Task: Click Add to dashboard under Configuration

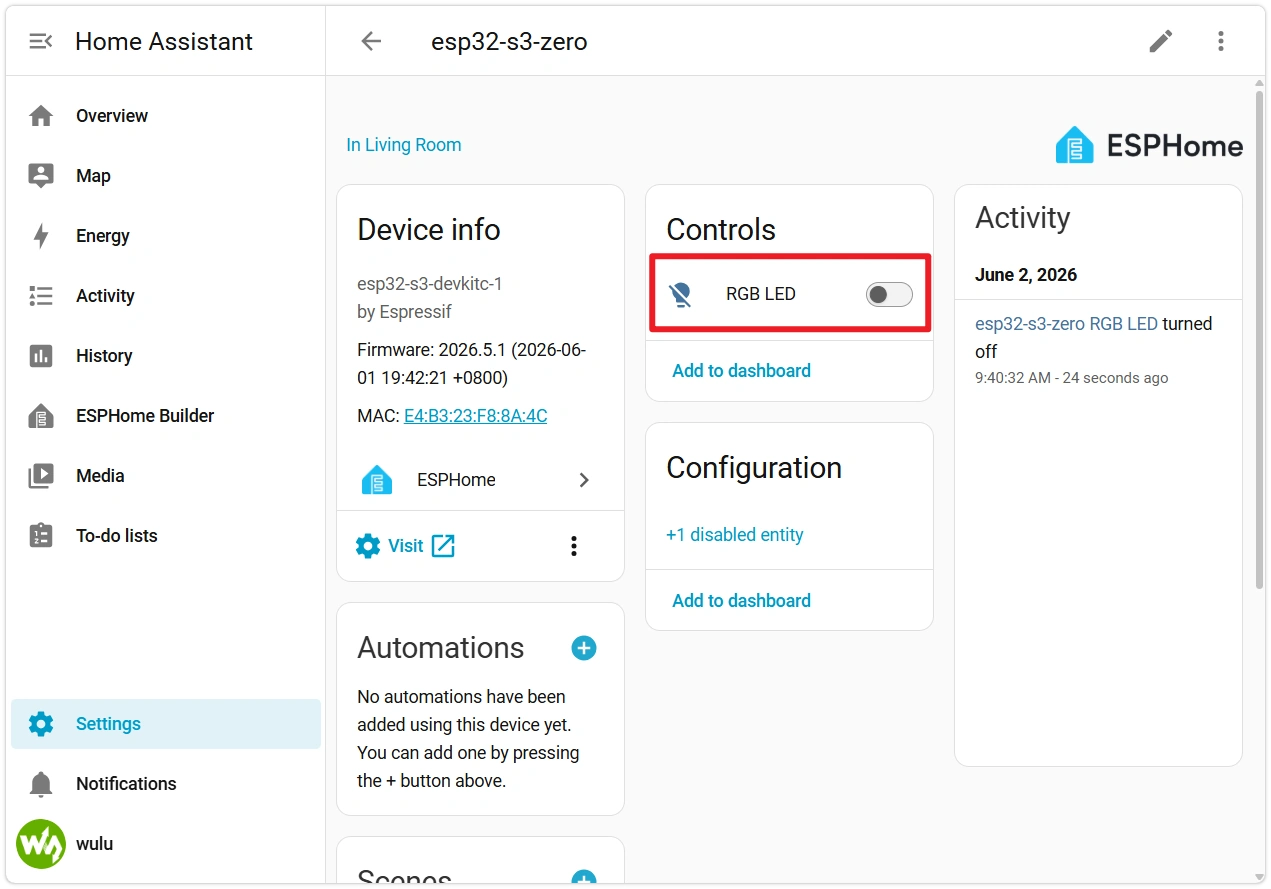Action: click(x=741, y=601)
